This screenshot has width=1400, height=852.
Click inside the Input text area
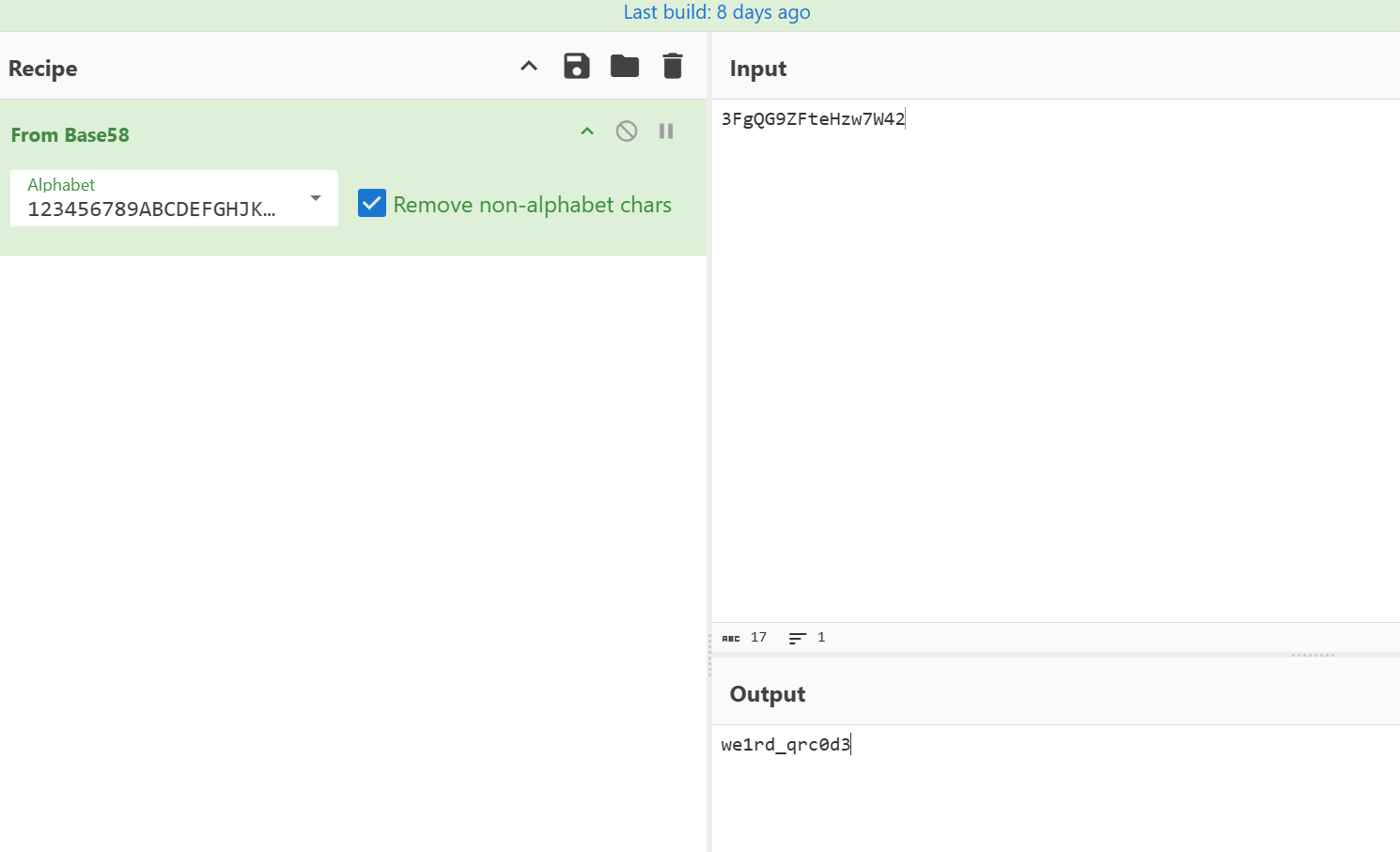click(x=1034, y=282)
